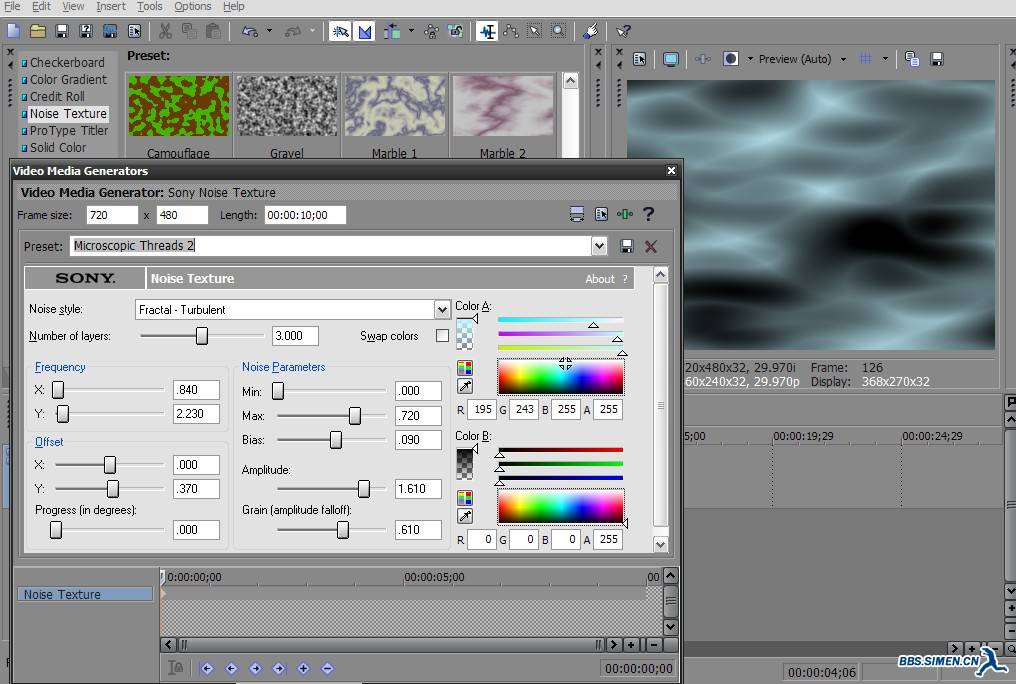1016x684 pixels.
Task: Open the Color B palette picker icon
Action: [x=465, y=498]
